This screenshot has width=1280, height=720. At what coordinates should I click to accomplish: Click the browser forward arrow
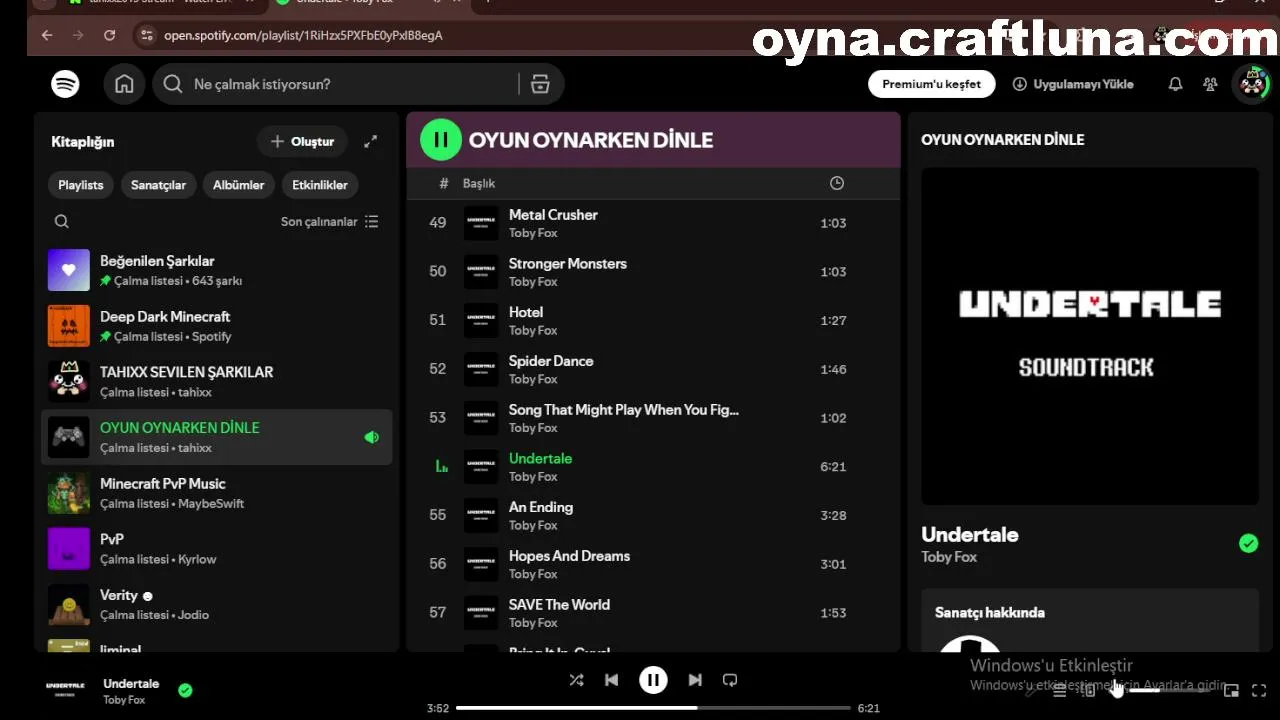tap(78, 35)
